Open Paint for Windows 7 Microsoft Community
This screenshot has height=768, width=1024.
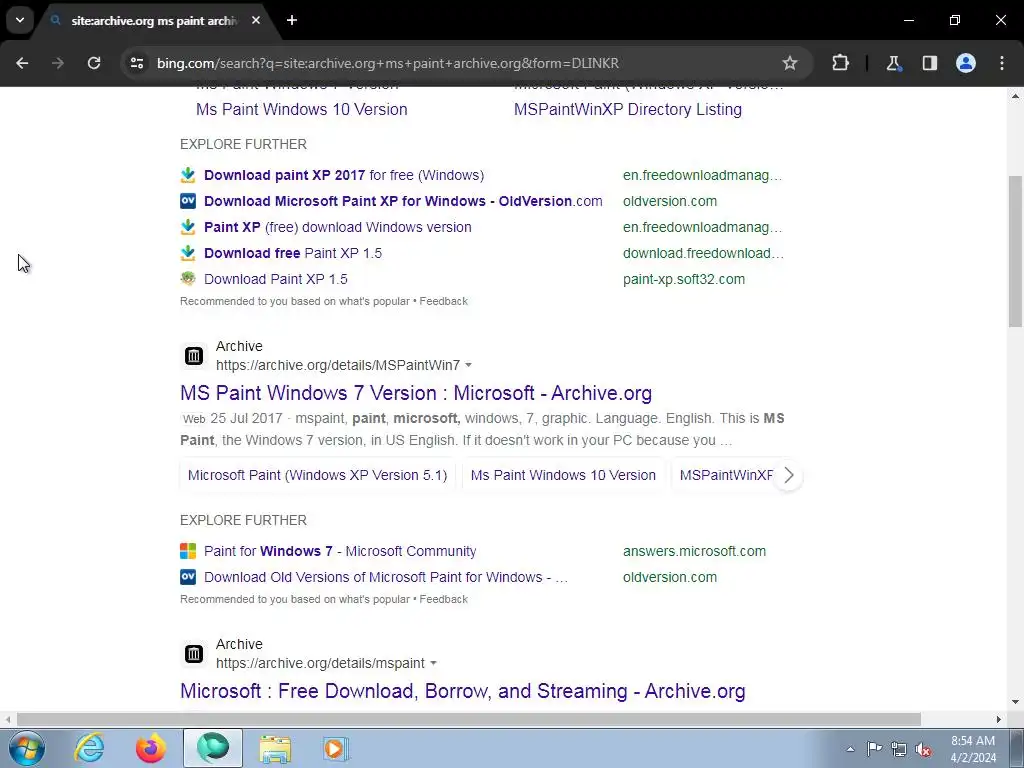[340, 551]
